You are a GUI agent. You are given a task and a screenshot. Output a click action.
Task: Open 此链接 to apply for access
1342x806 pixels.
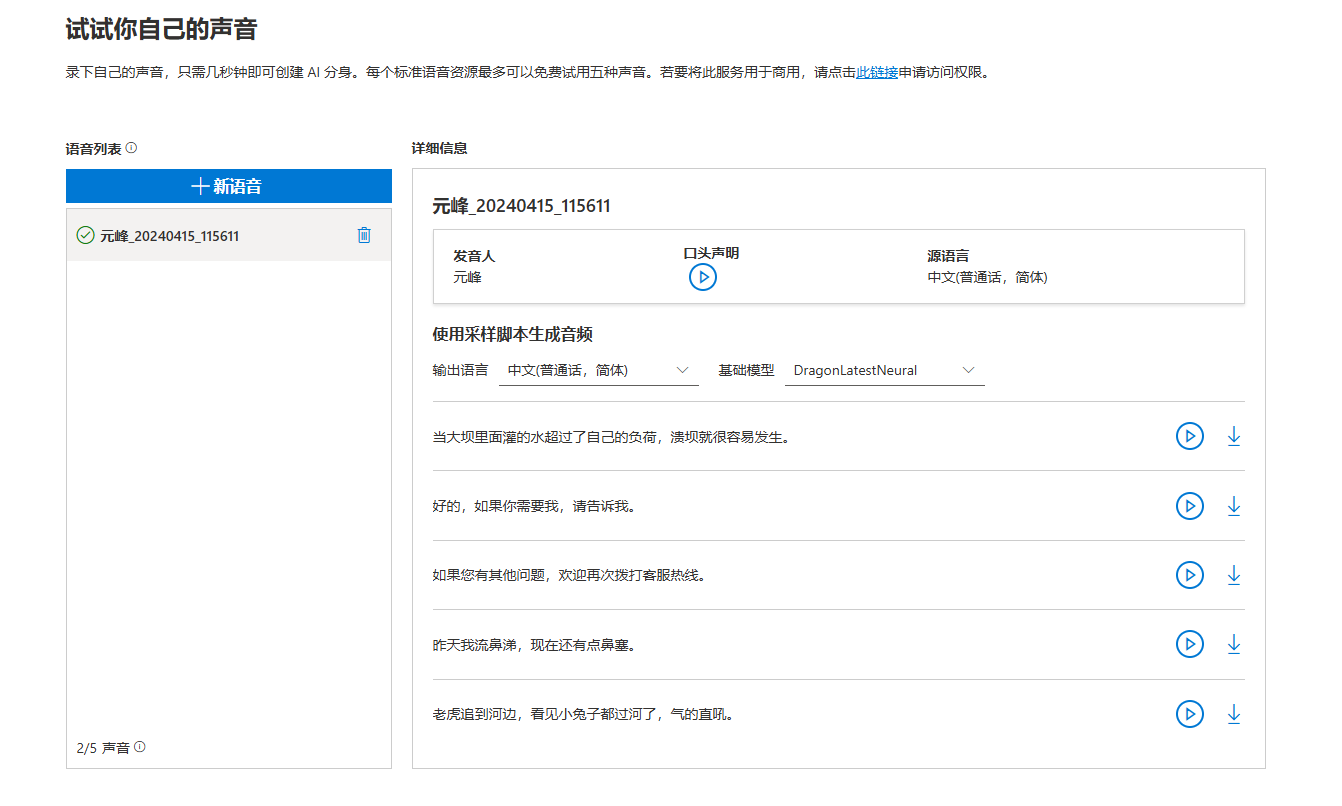coord(877,72)
